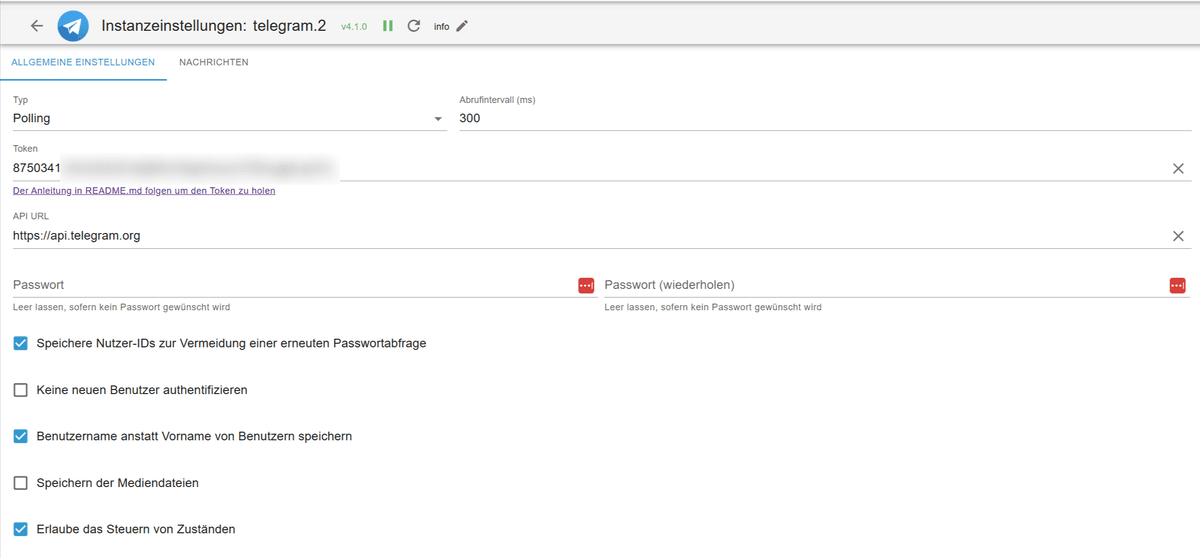Click password manager icon in Passwort field
Screen dimensions: 1200x558
586,286
